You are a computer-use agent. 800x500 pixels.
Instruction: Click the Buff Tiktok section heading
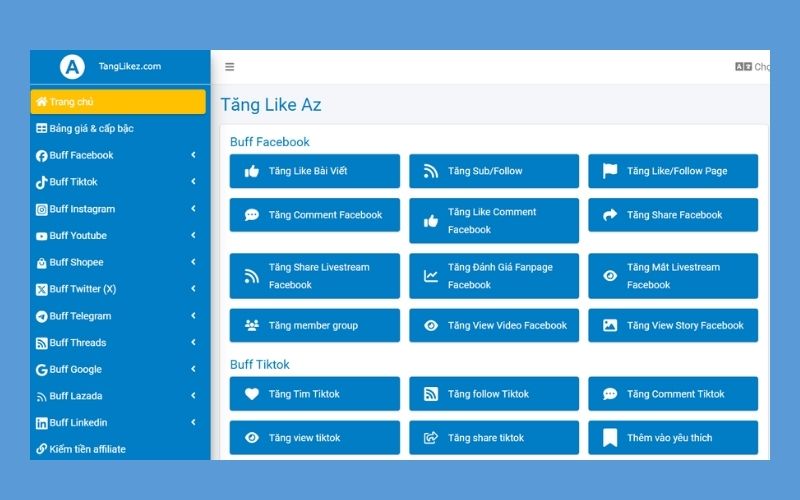tap(260, 364)
